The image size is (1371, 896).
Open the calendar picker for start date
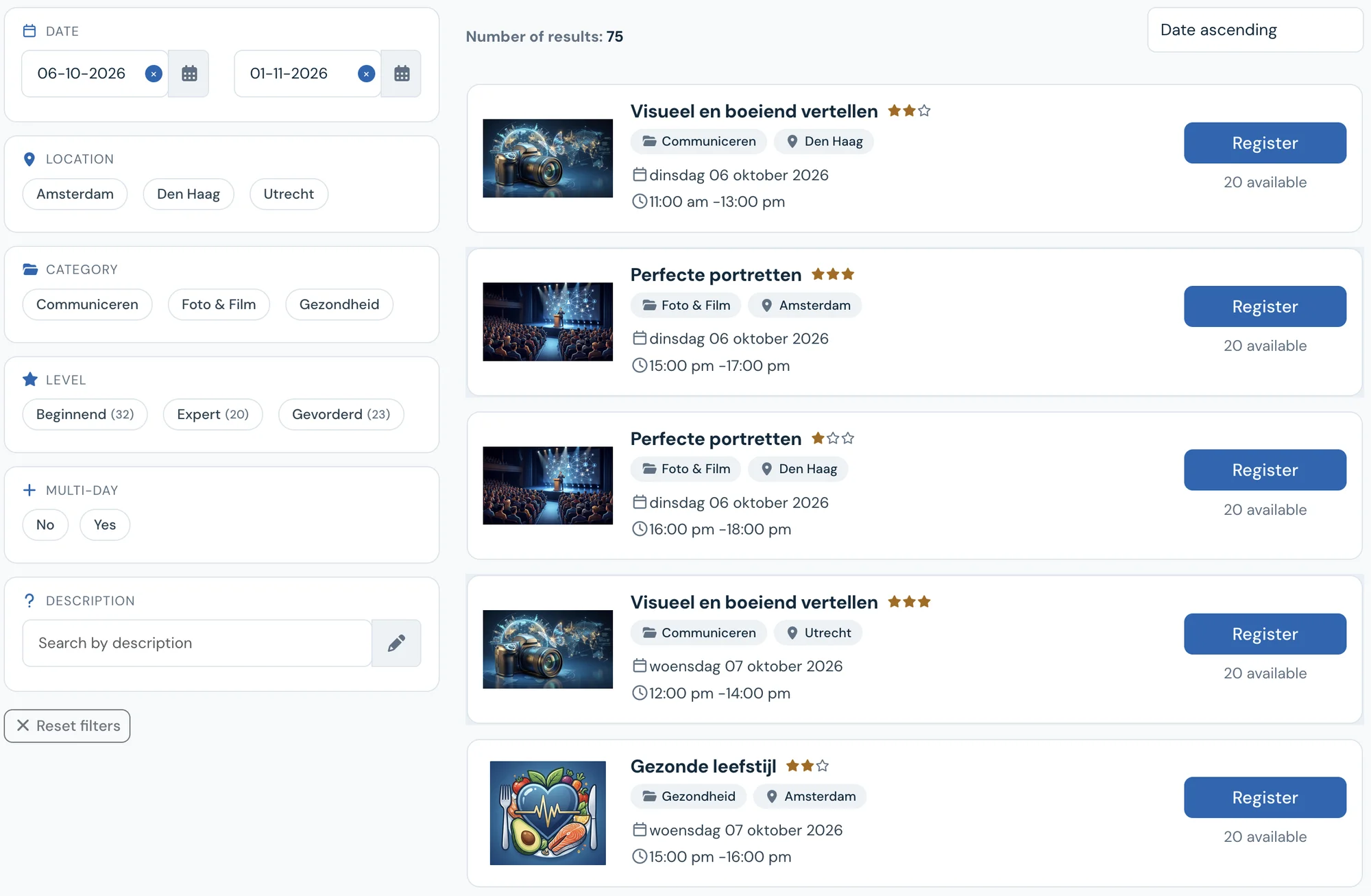coord(189,73)
